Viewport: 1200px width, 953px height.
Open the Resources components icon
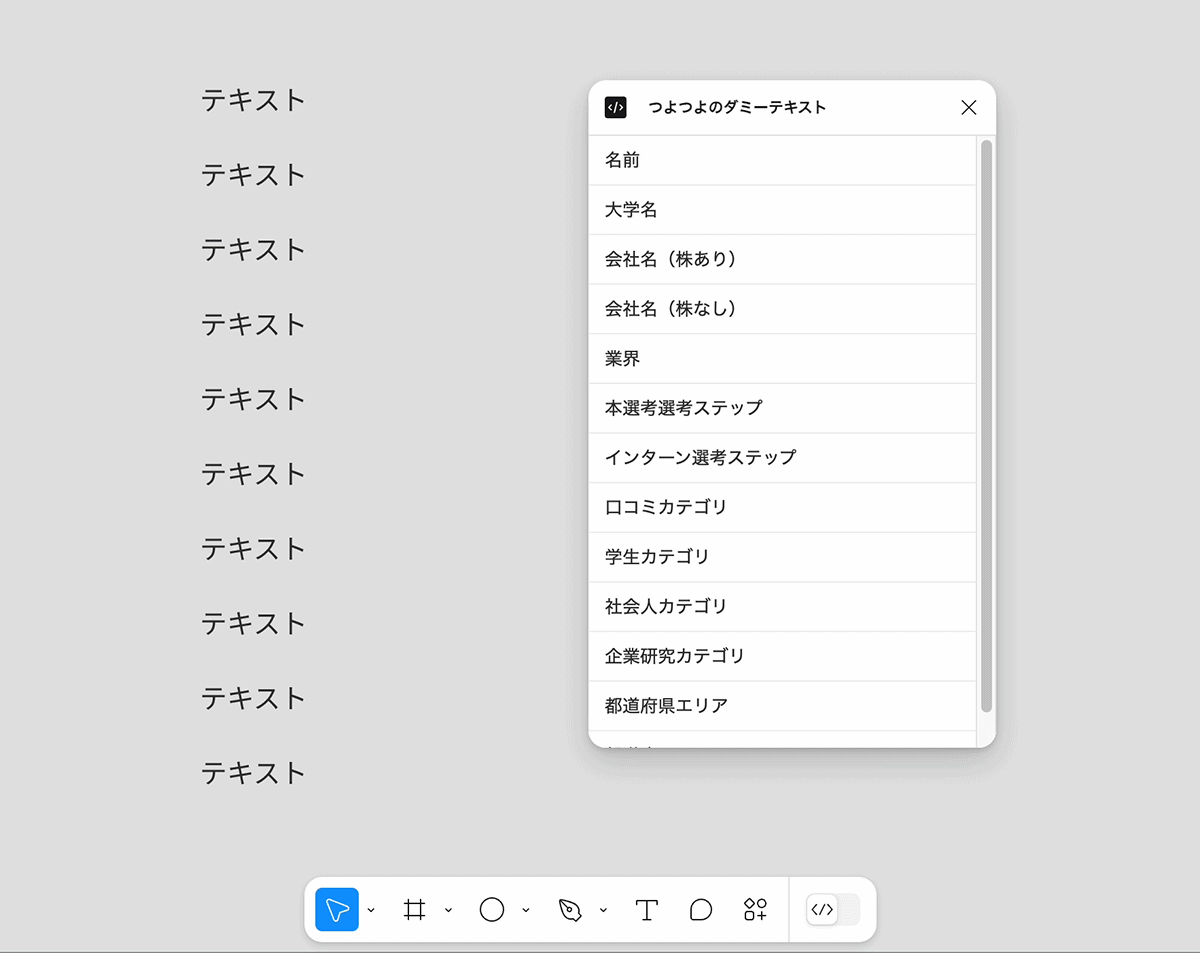click(x=755, y=909)
